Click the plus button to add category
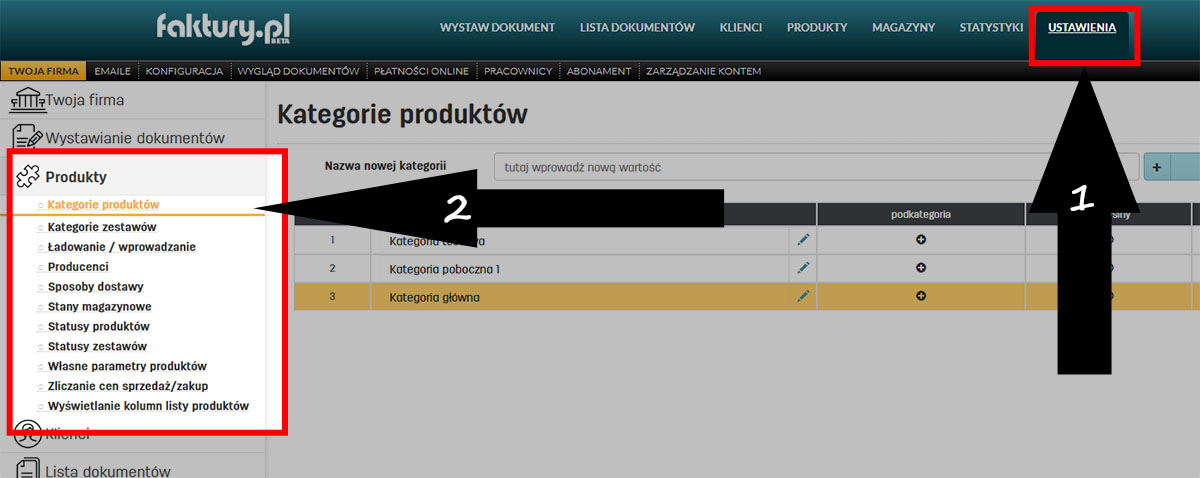This screenshot has height=478, width=1200. point(1157,167)
